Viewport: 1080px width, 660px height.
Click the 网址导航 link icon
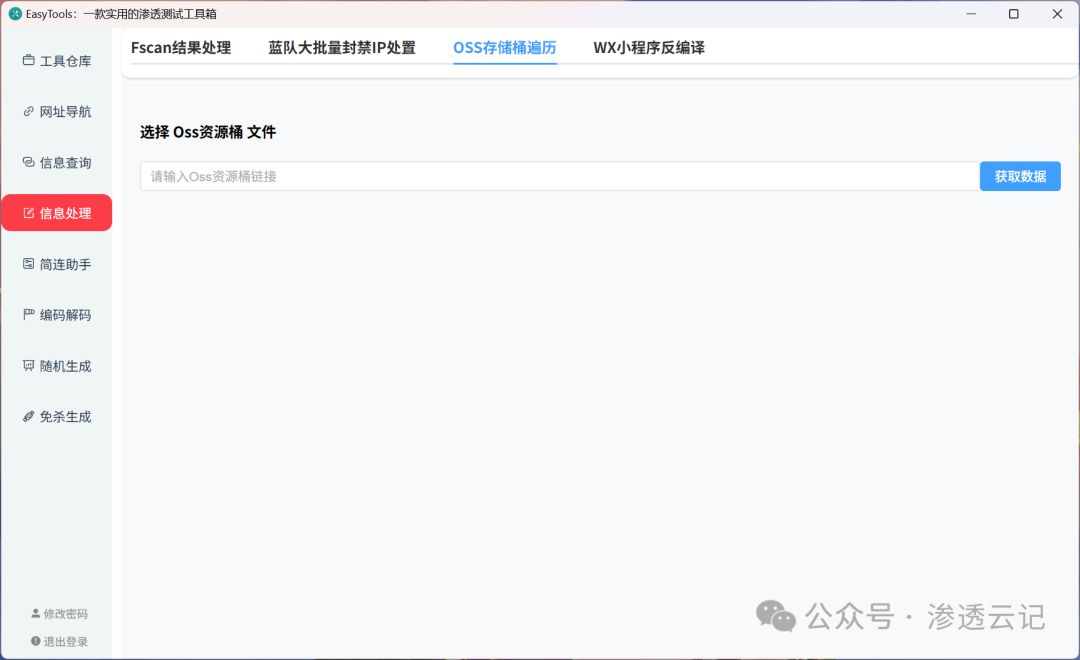(x=28, y=112)
